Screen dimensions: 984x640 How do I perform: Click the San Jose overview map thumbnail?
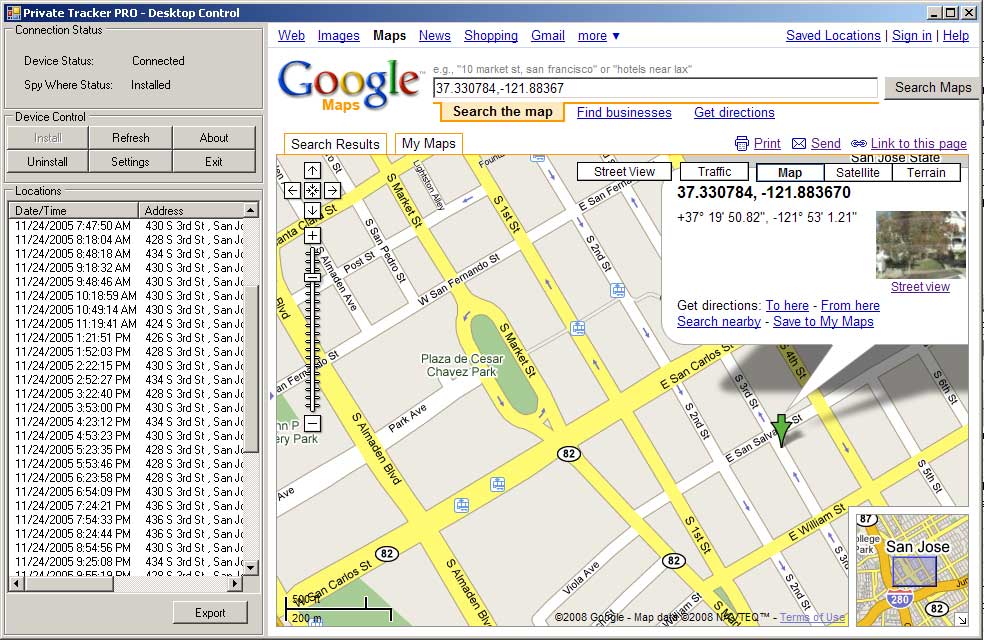tap(910, 570)
